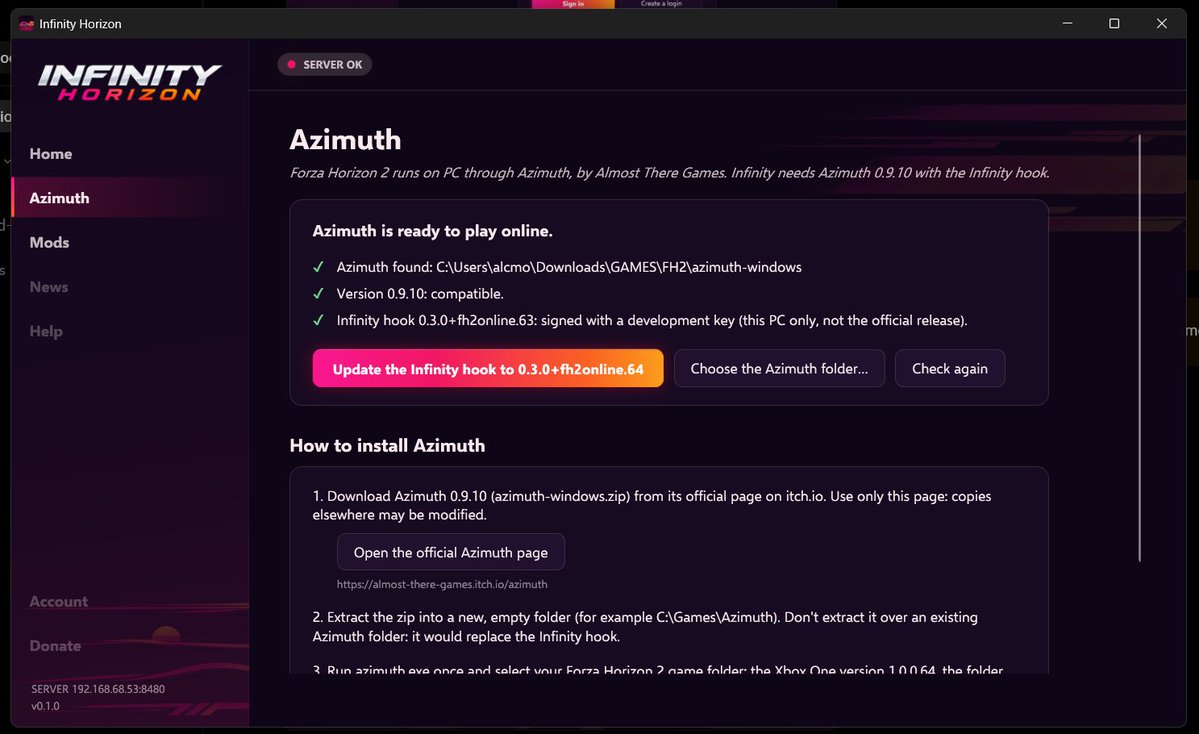Maximize the Infinity Horizon window

click(x=1114, y=24)
